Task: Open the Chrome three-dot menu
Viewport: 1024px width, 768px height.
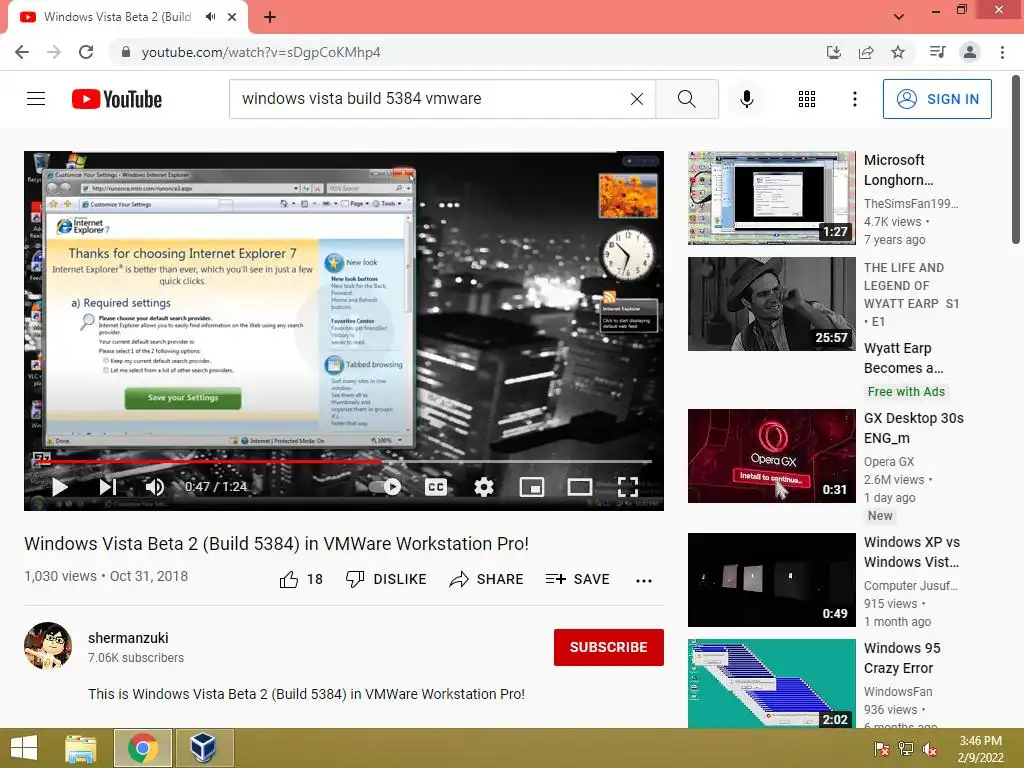Action: coord(1002,52)
